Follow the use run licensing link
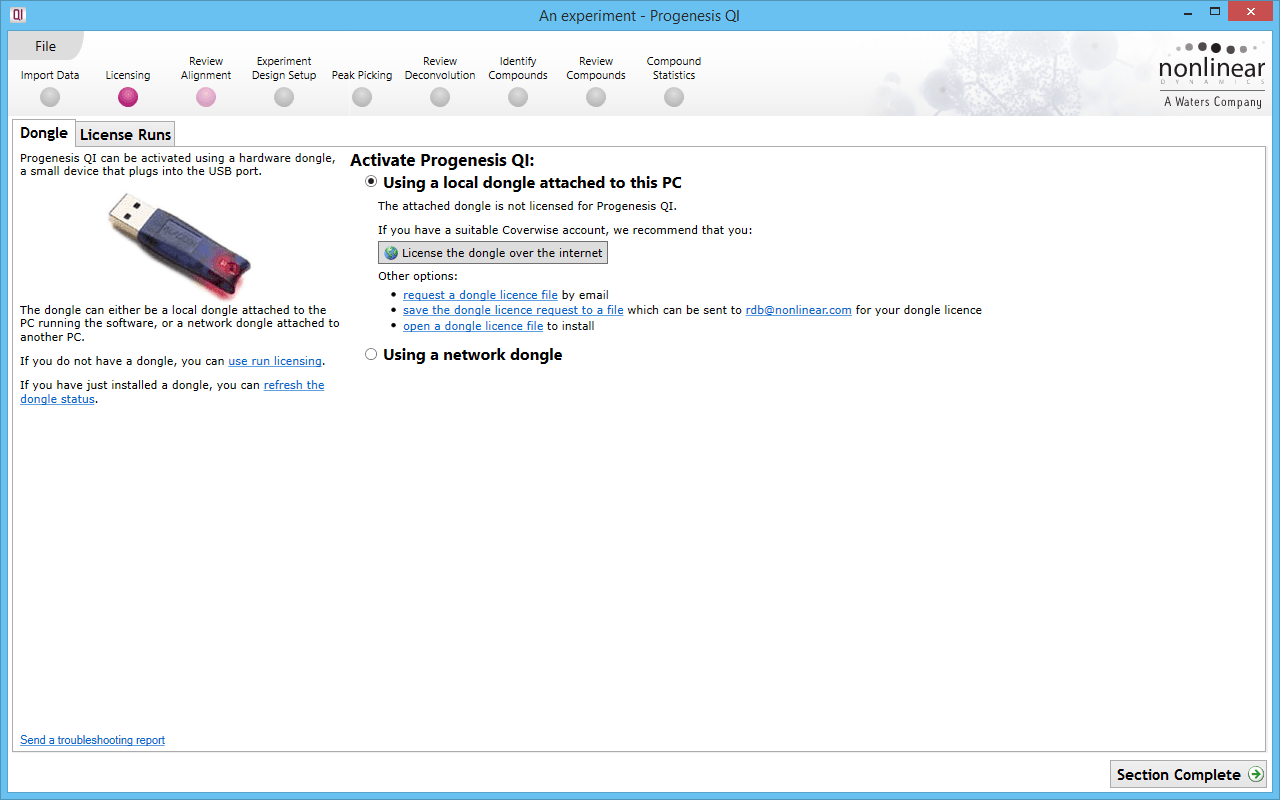Viewport: 1280px width, 800px height. (275, 361)
